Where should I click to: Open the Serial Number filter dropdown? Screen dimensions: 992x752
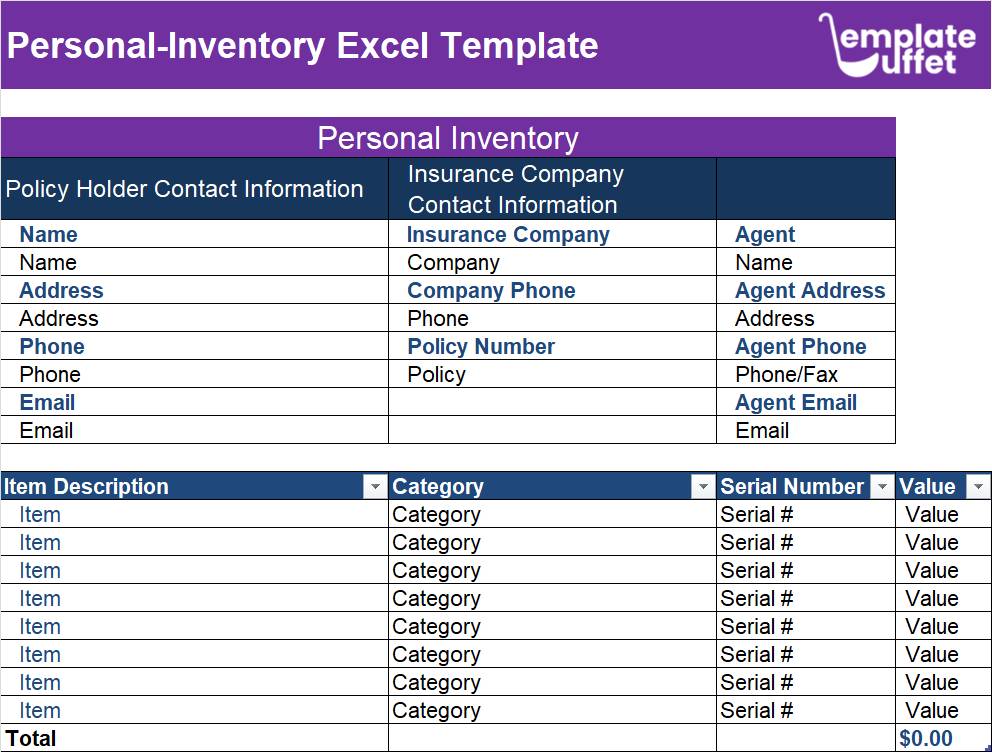tap(882, 486)
